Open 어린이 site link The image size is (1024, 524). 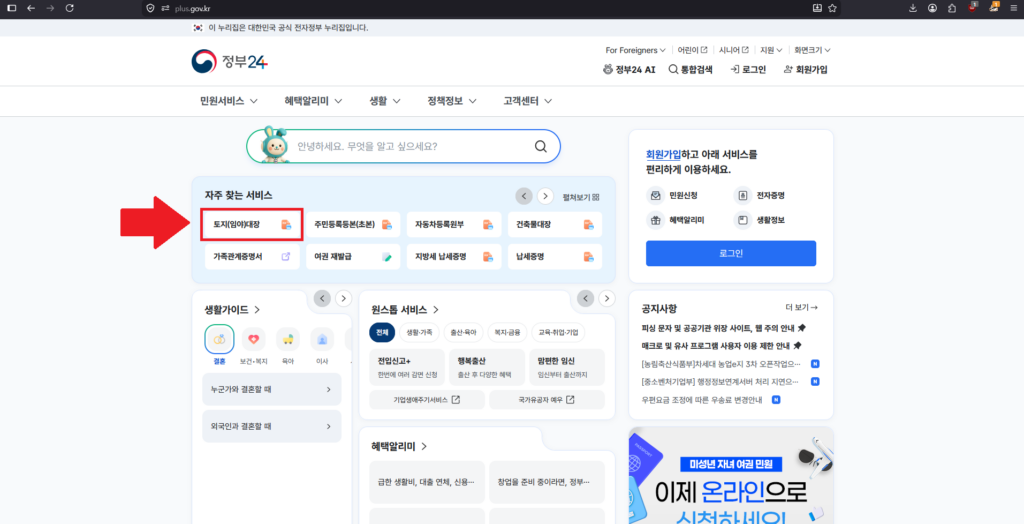pos(692,50)
